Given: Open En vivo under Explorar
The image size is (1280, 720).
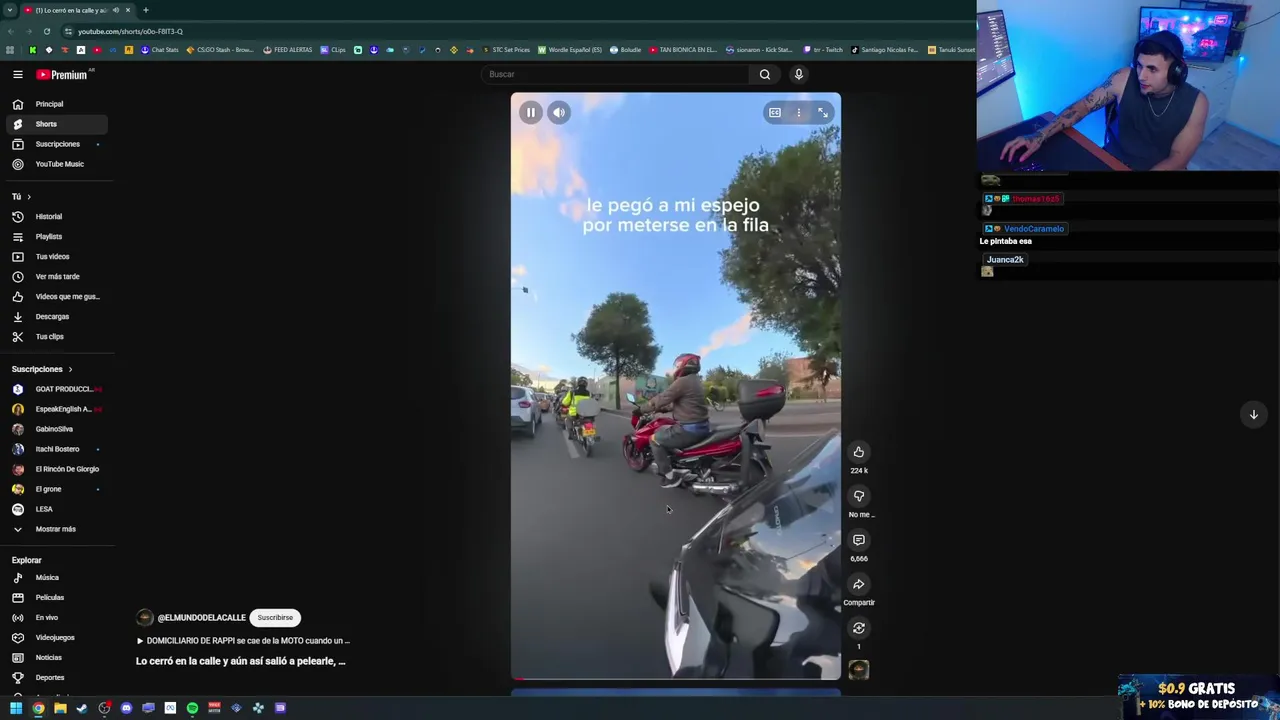Looking at the screenshot, I should coord(55,618).
